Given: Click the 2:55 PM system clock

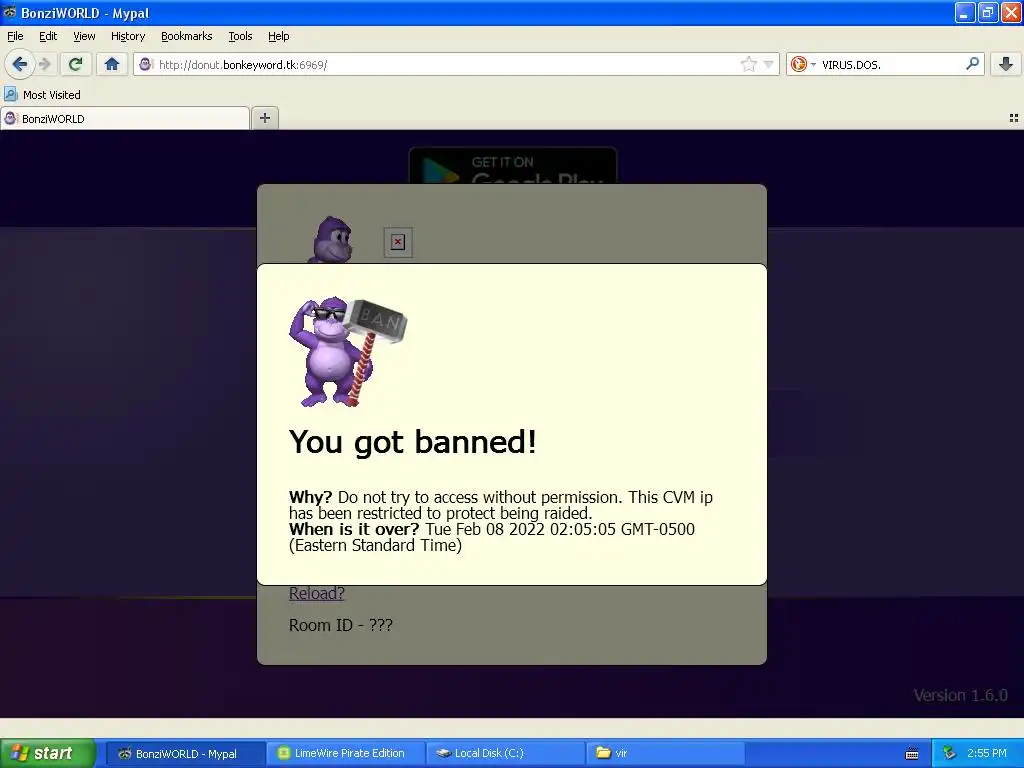Looking at the screenshot, I should 987,753.
